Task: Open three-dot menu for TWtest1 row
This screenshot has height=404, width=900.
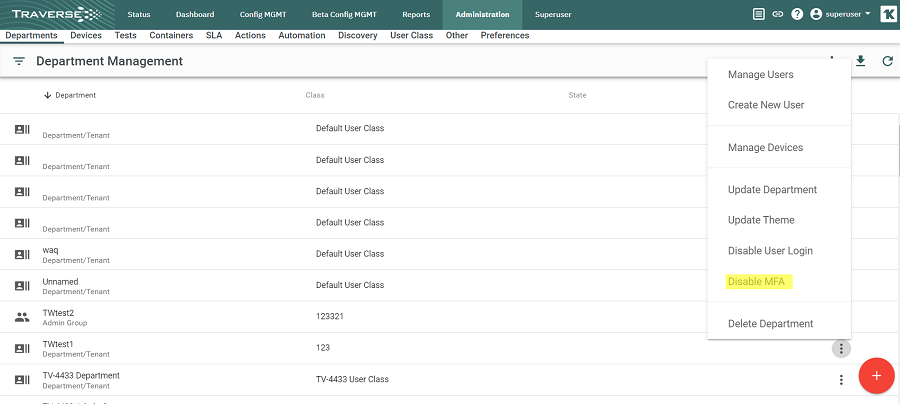Action: (x=841, y=348)
